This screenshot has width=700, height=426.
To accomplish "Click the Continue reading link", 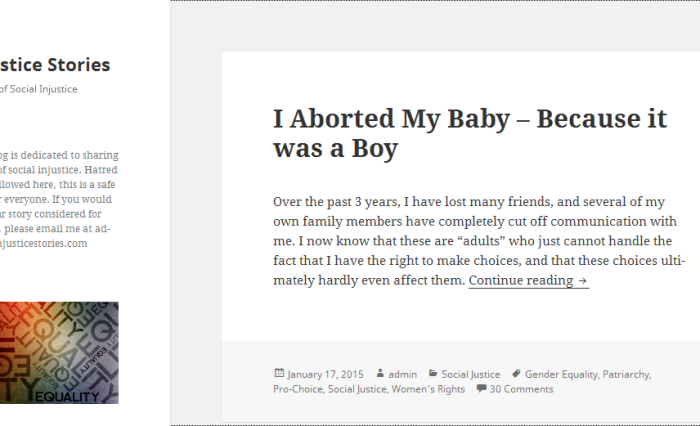I will pyautogui.click(x=529, y=280).
